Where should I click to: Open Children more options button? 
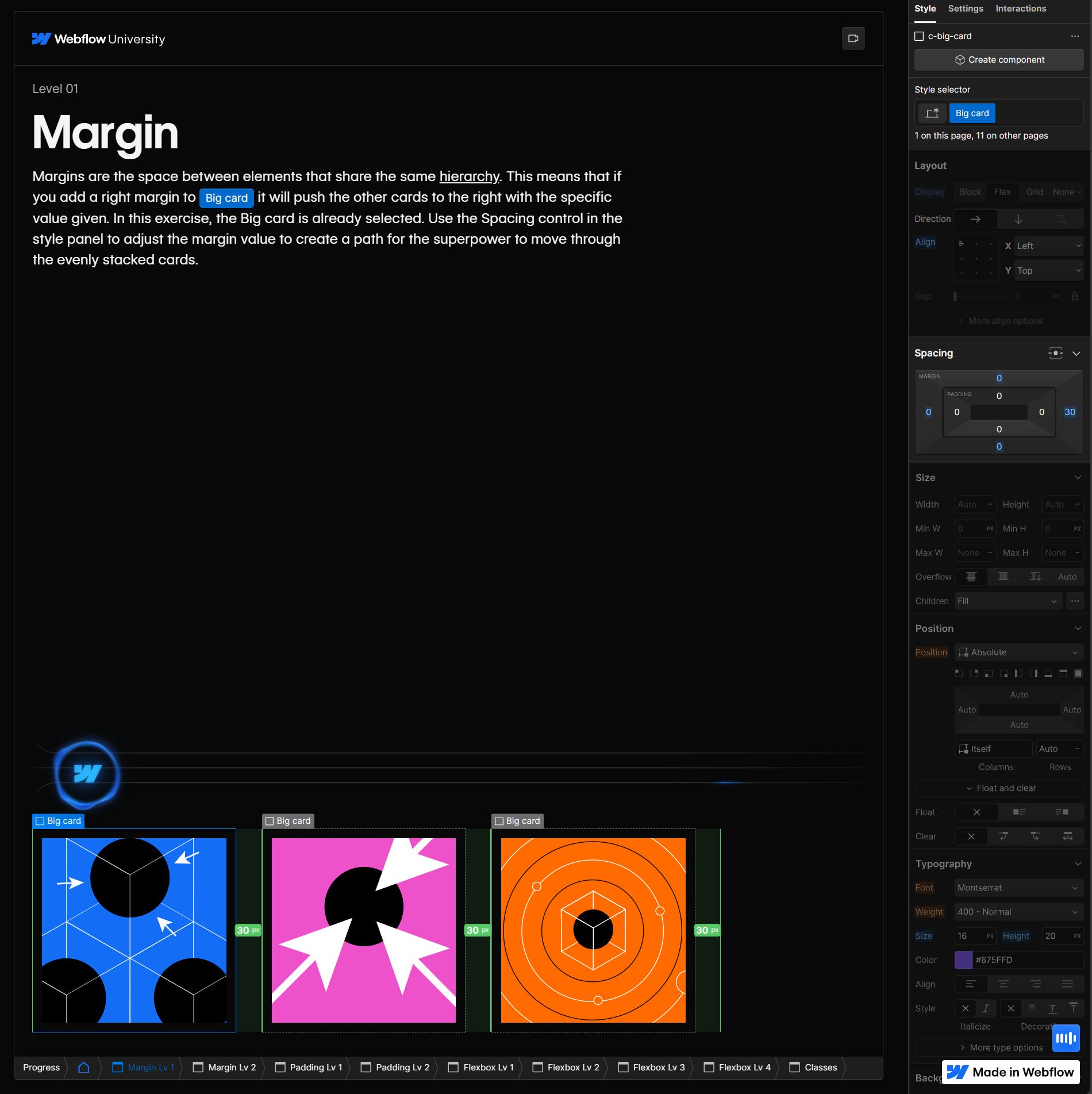coord(1075,601)
